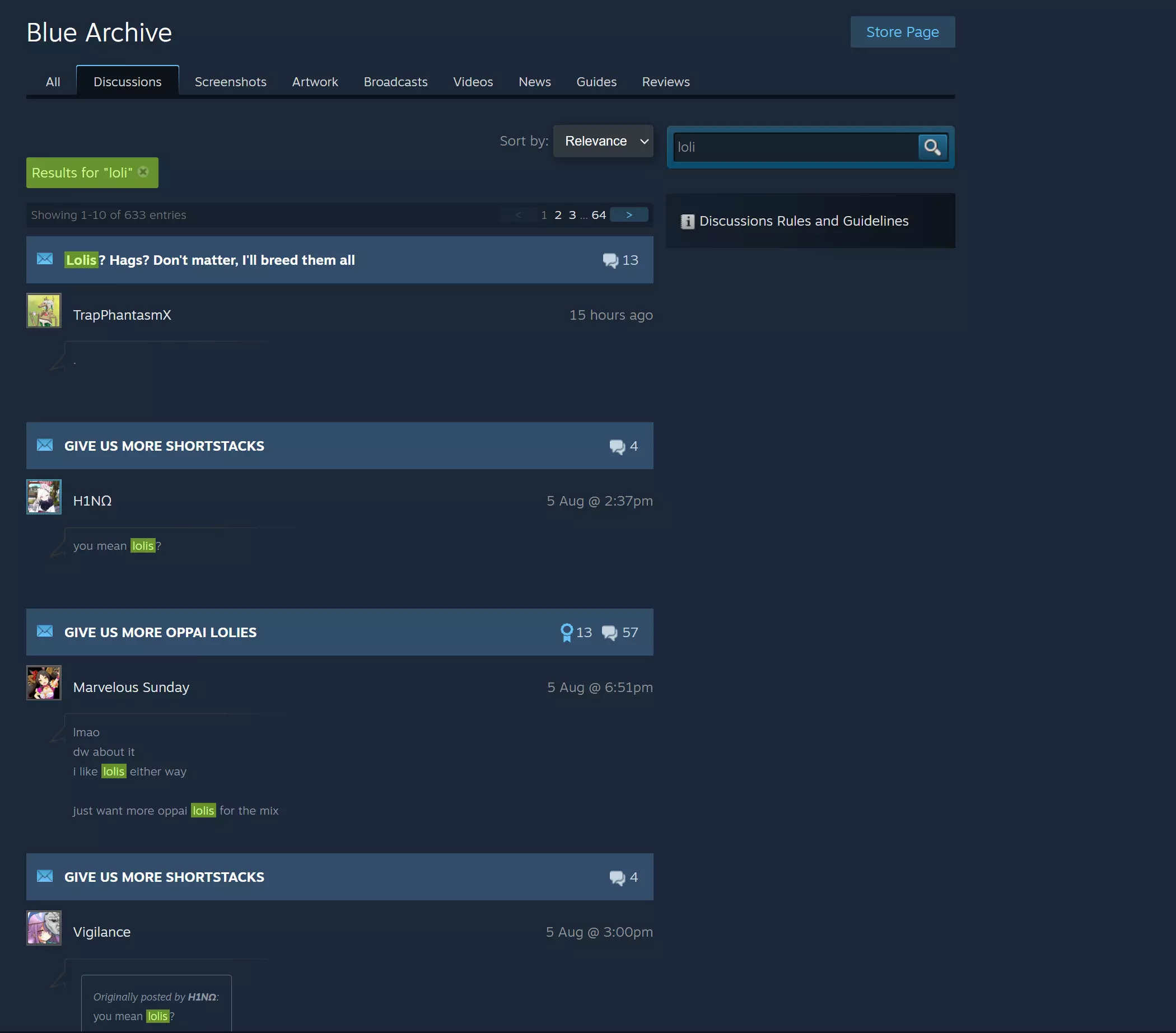Click the search magnifier button

coord(932,147)
